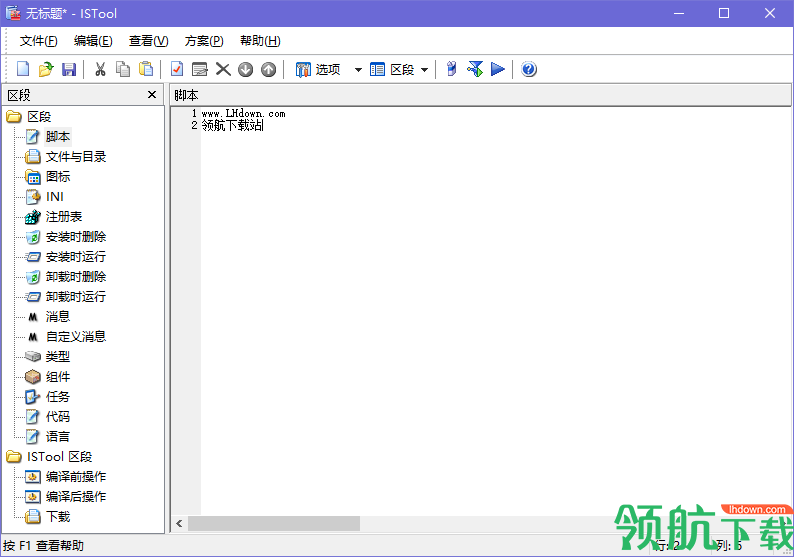Select 编译前操作 tree item
The width and height of the screenshot is (794, 557).
pyautogui.click(x=76, y=476)
